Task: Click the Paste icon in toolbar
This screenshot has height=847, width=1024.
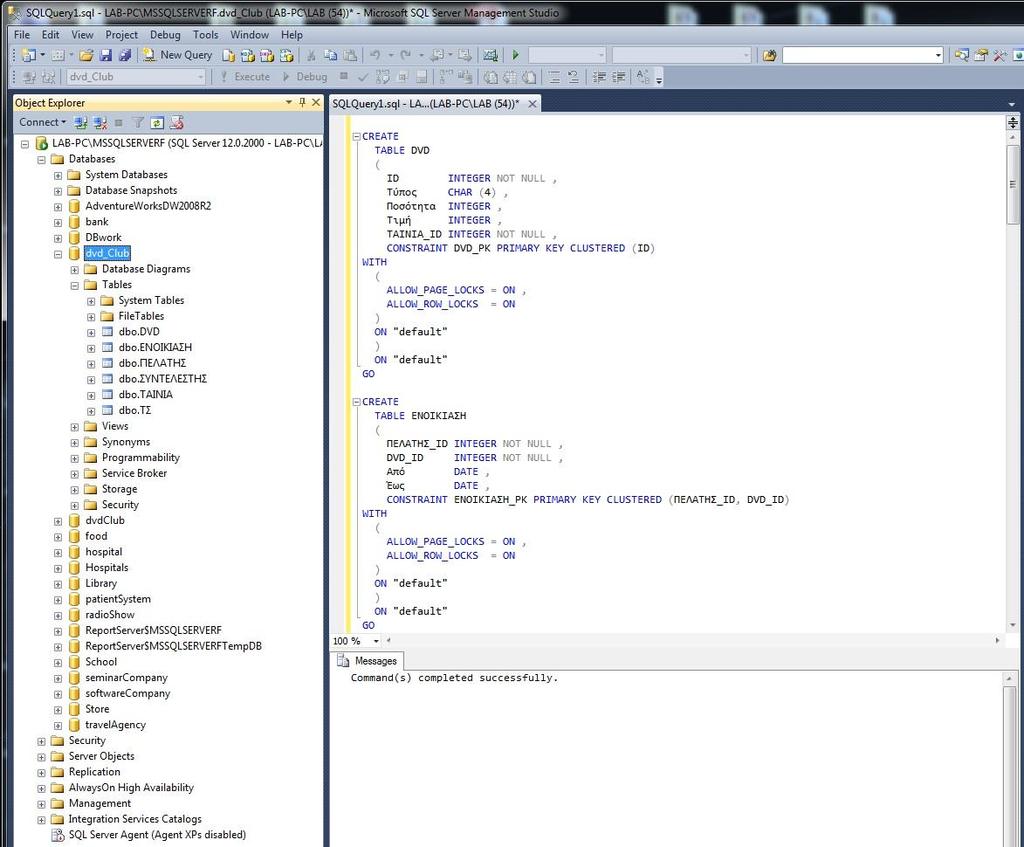Action: [350, 56]
